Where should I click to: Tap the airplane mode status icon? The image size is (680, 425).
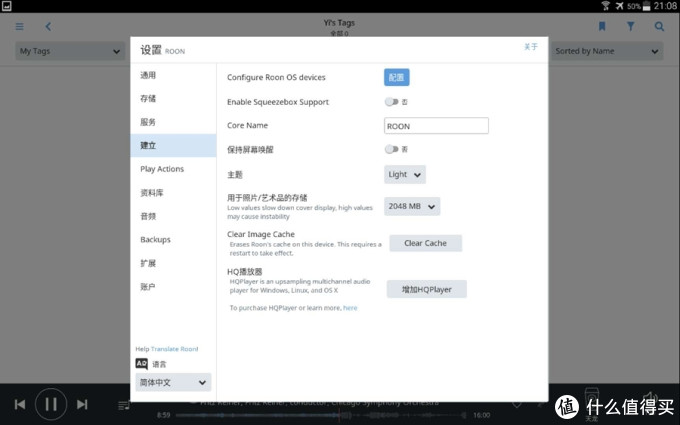point(619,6)
